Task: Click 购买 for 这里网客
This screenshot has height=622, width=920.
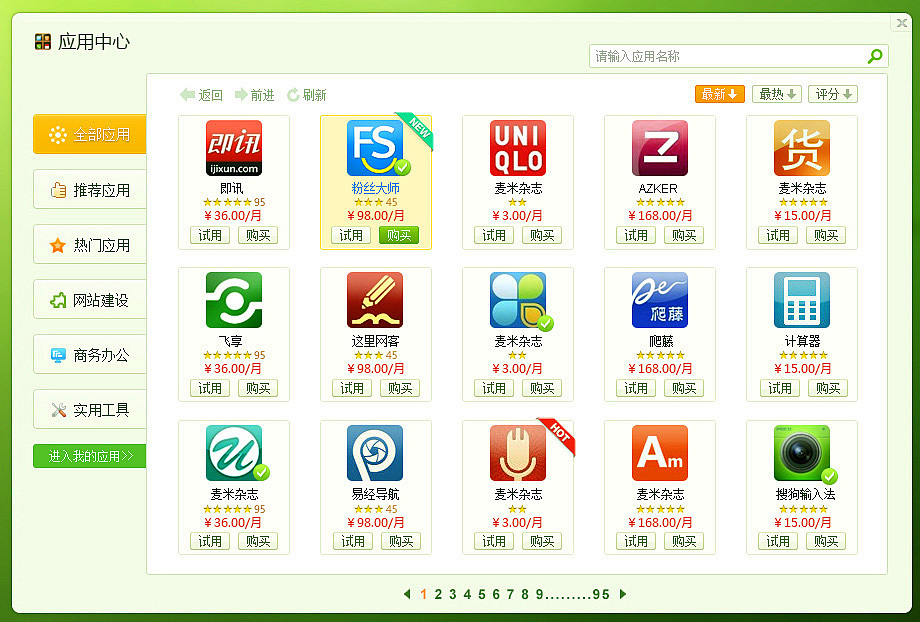Action: point(400,388)
